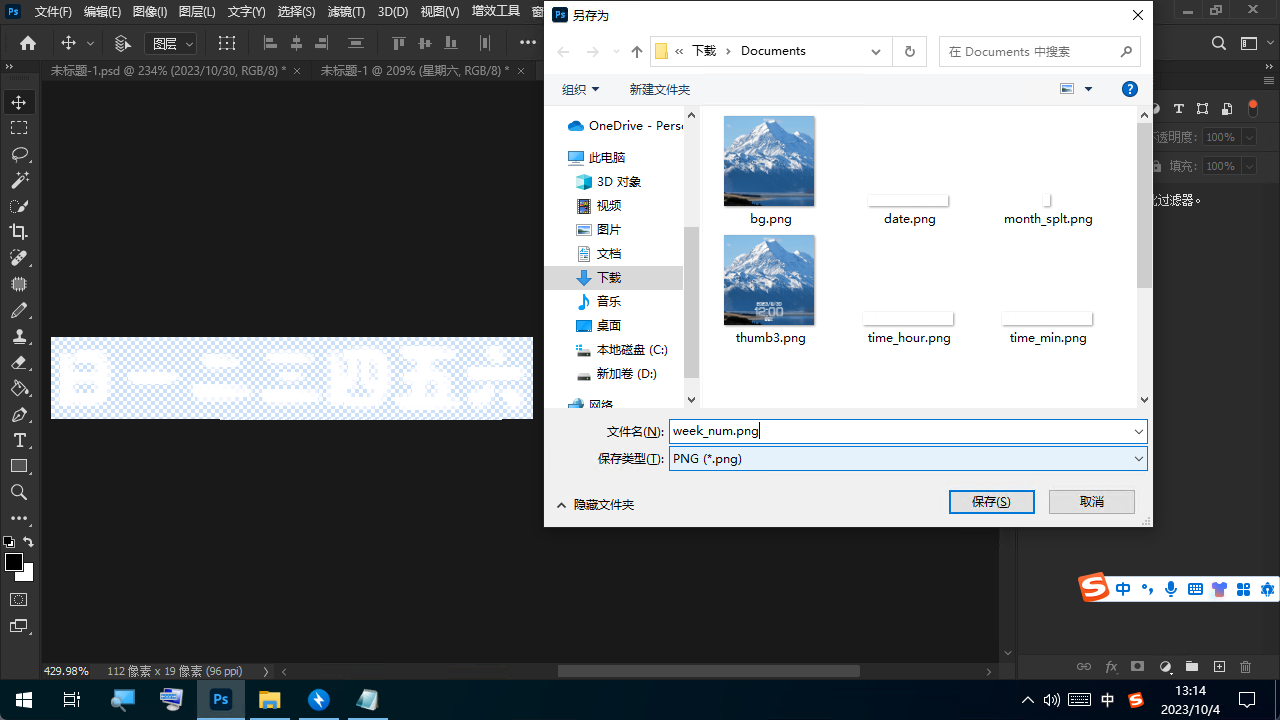Open the 滤镜(T) menu

(x=346, y=12)
